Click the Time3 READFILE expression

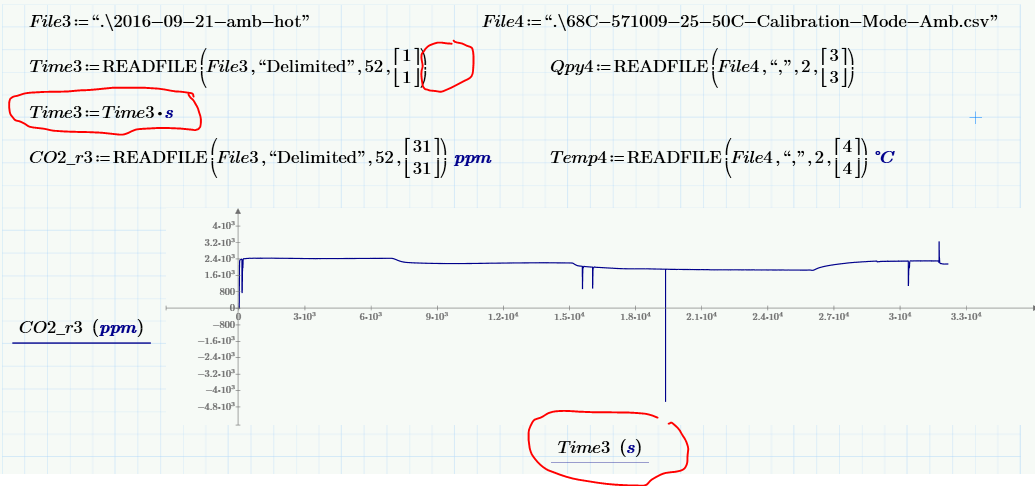point(228,67)
